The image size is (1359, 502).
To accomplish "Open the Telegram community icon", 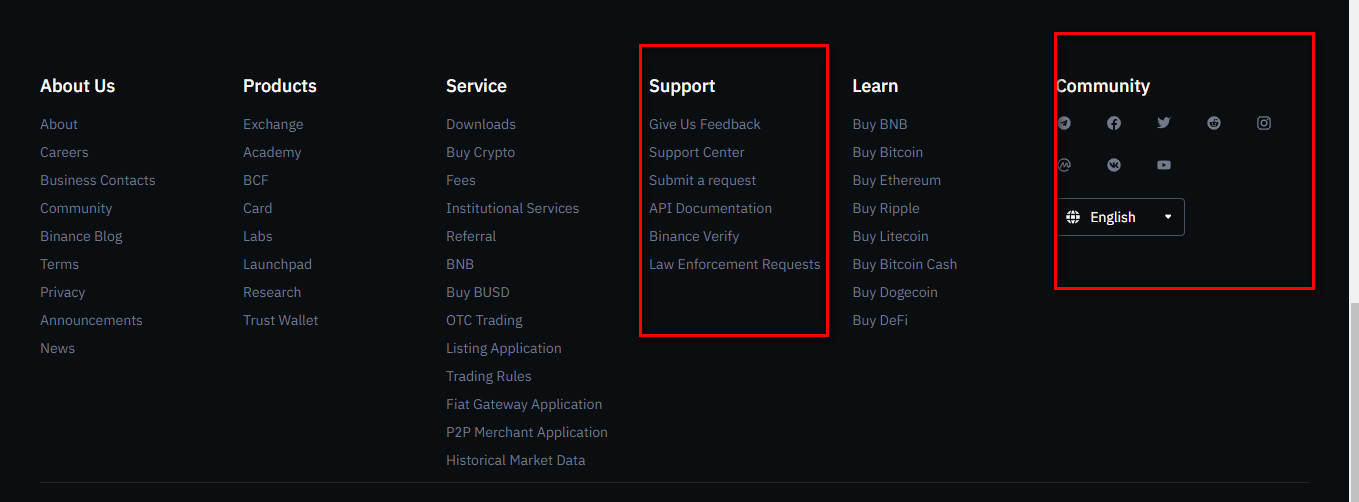I will (1064, 123).
